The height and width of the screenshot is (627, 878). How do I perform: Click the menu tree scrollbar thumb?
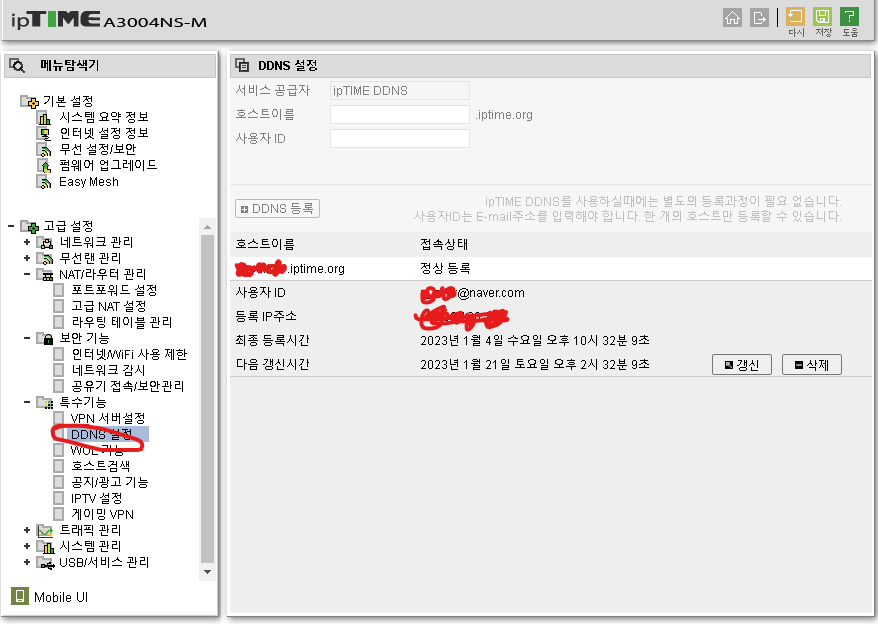[207, 399]
